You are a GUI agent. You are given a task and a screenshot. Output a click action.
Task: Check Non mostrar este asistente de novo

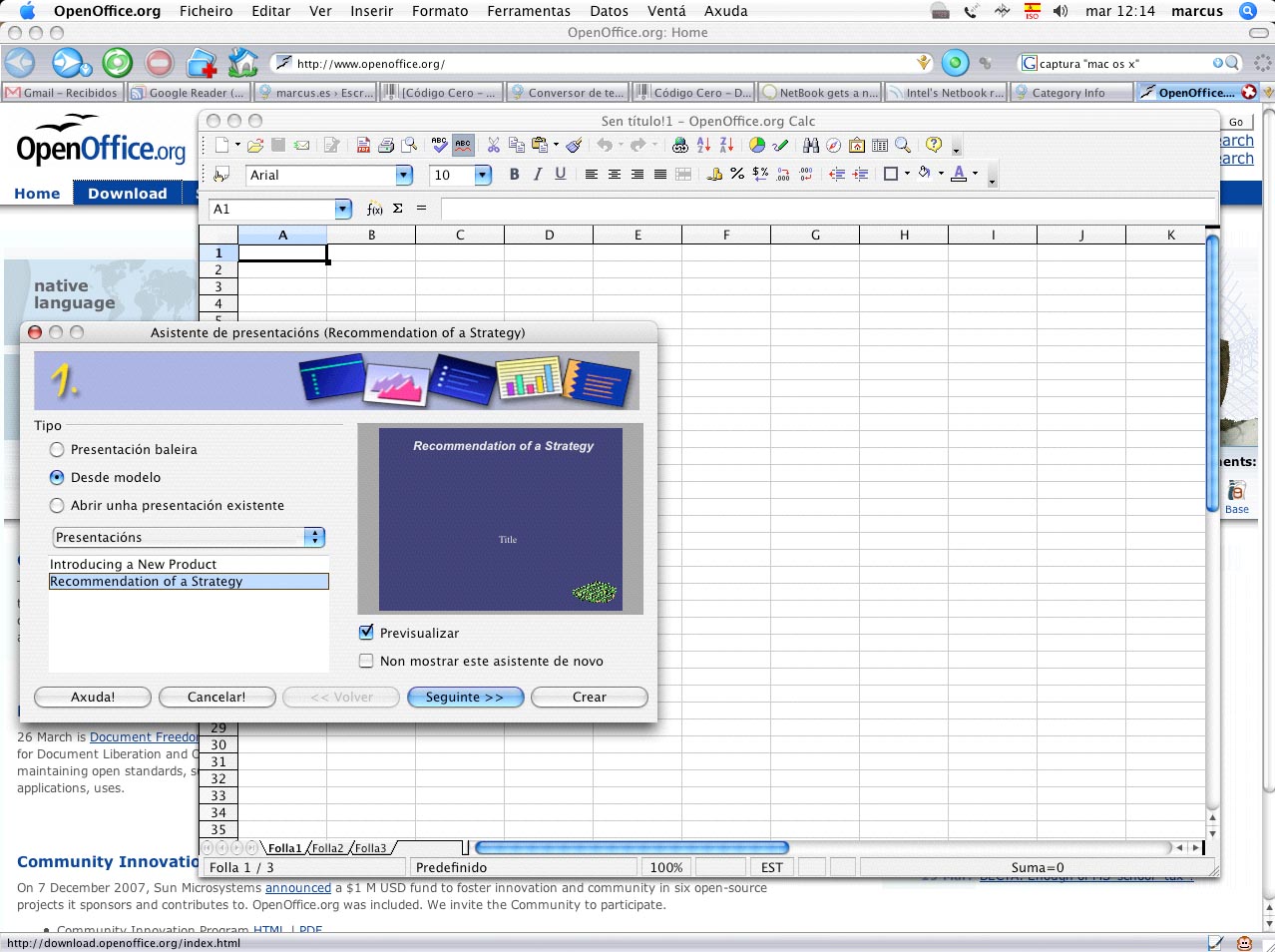tap(366, 661)
